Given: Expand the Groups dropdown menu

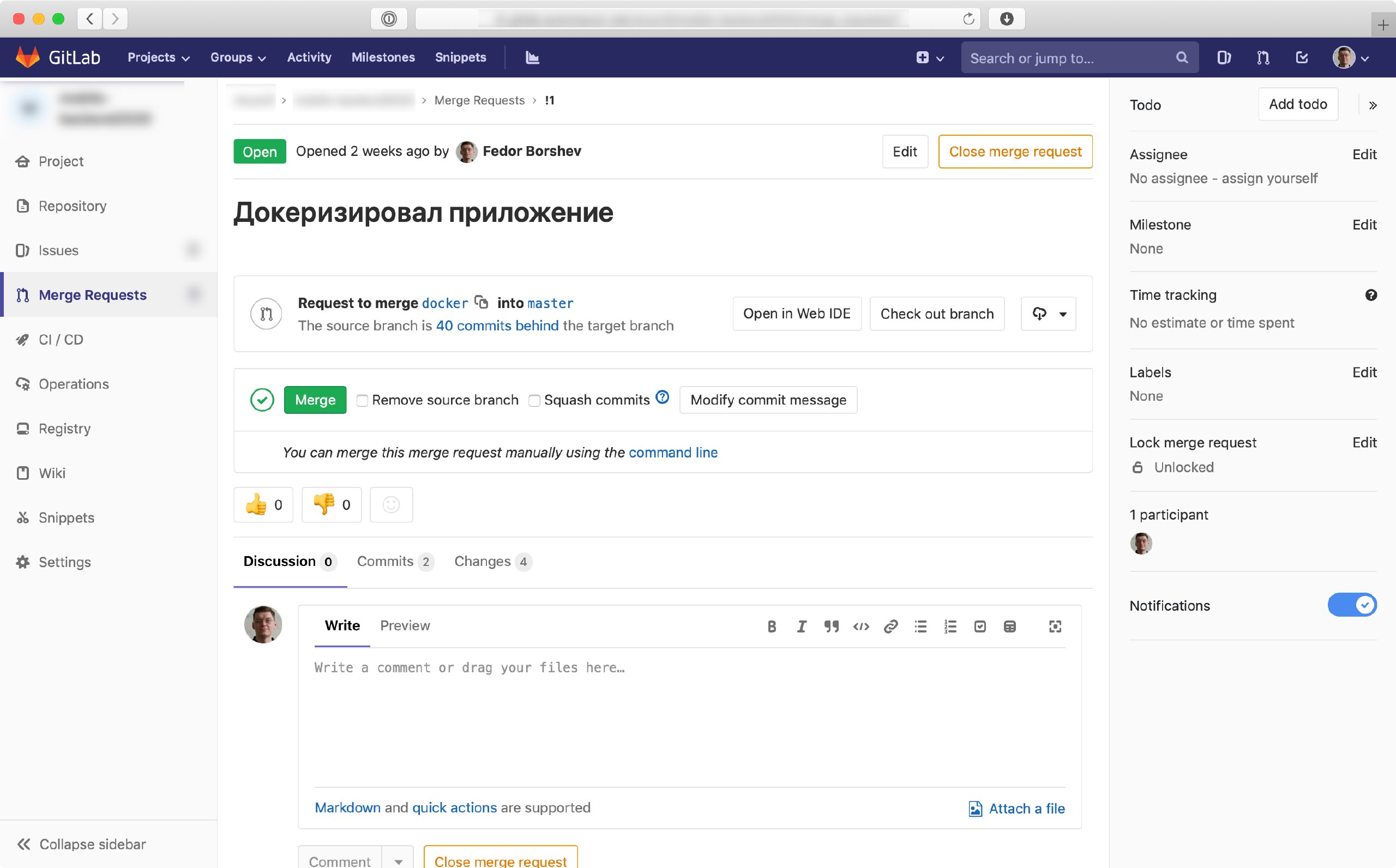Looking at the screenshot, I should pyautogui.click(x=238, y=57).
